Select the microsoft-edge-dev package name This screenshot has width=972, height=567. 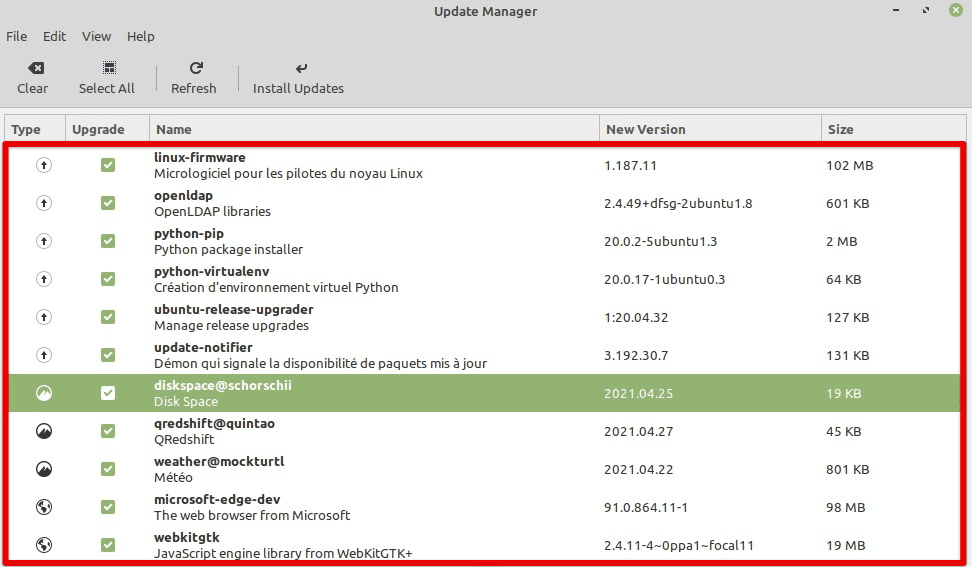point(217,499)
